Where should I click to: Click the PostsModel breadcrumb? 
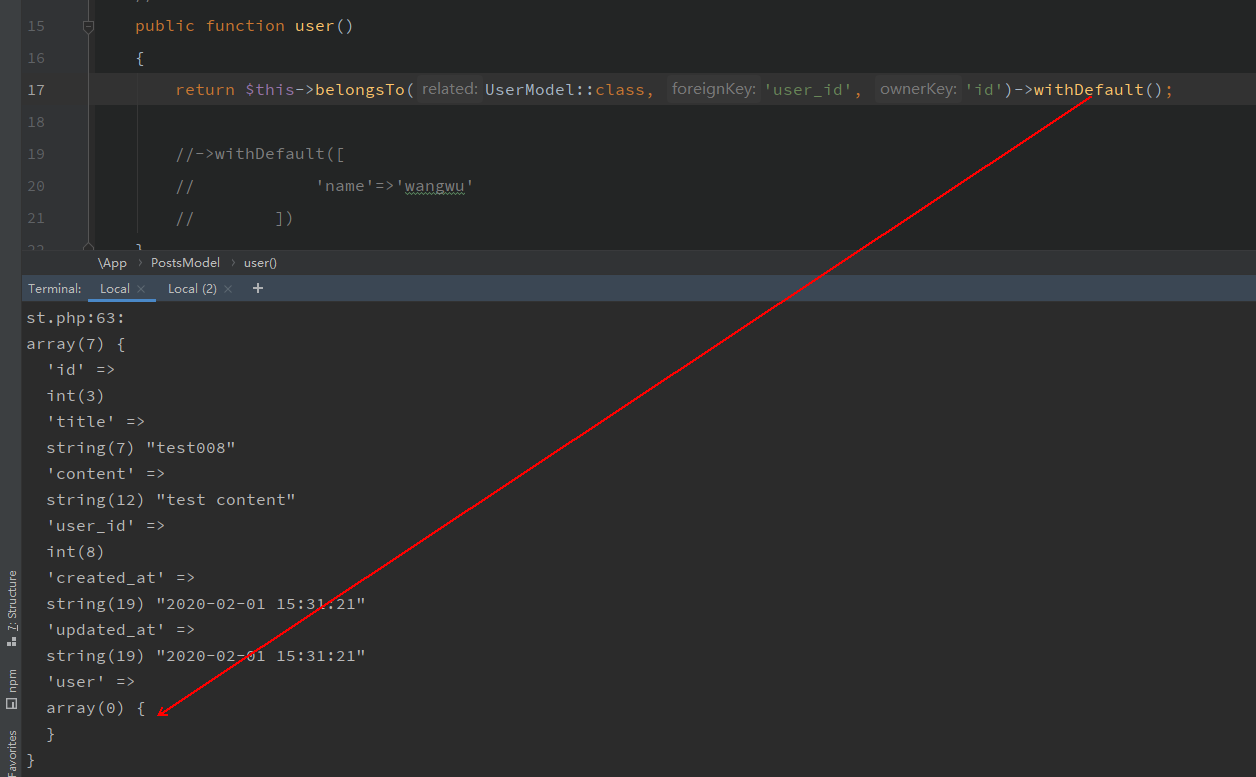(185, 263)
